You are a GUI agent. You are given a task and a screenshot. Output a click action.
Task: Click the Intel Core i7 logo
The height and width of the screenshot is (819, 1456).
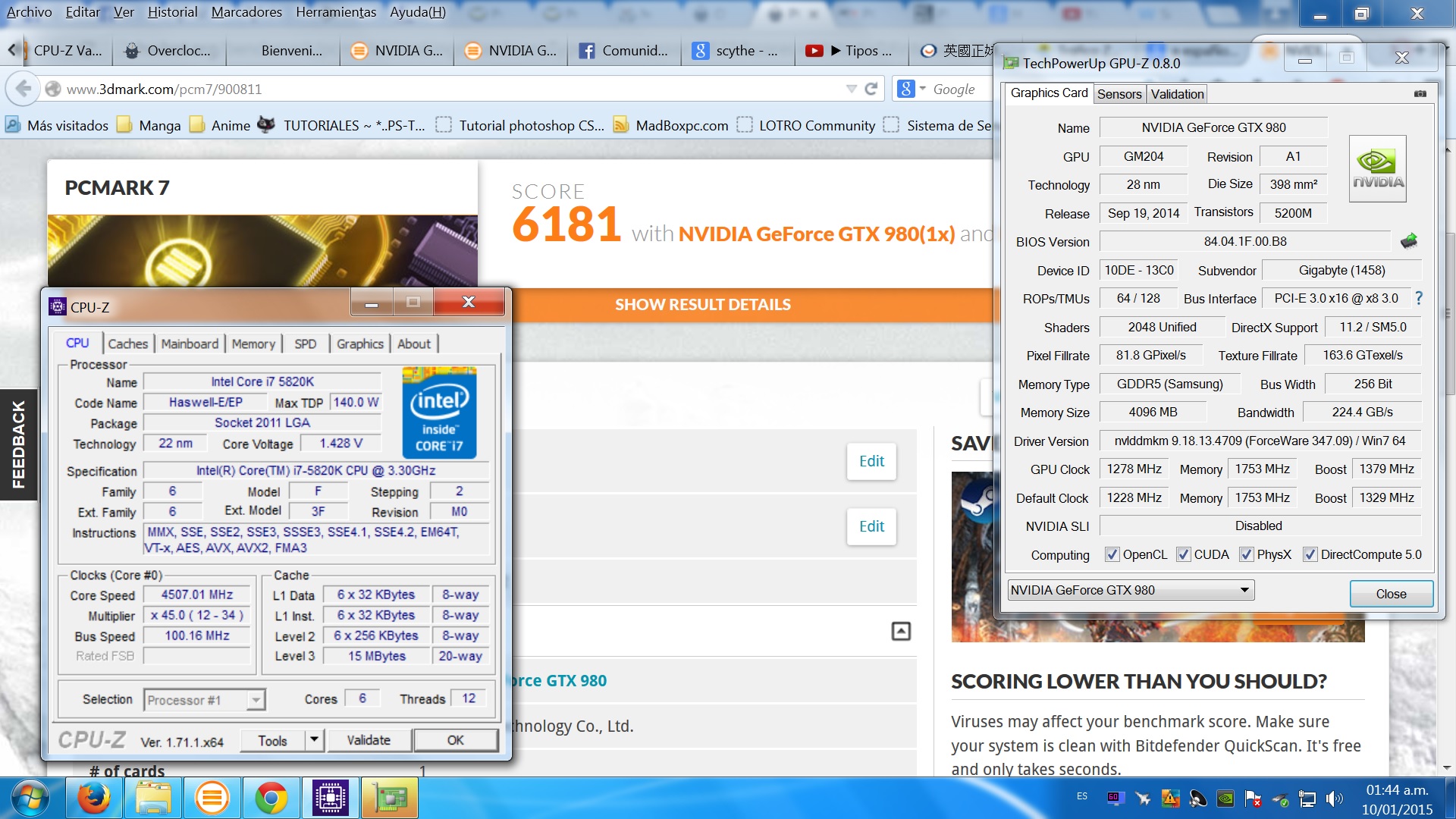(x=439, y=413)
